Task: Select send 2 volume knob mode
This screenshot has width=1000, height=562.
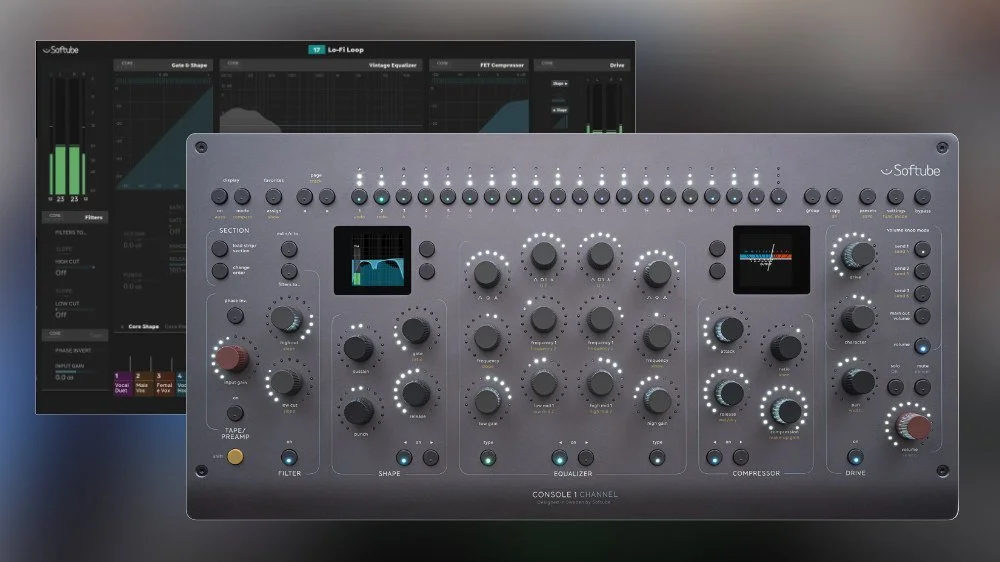Action: tap(922, 271)
